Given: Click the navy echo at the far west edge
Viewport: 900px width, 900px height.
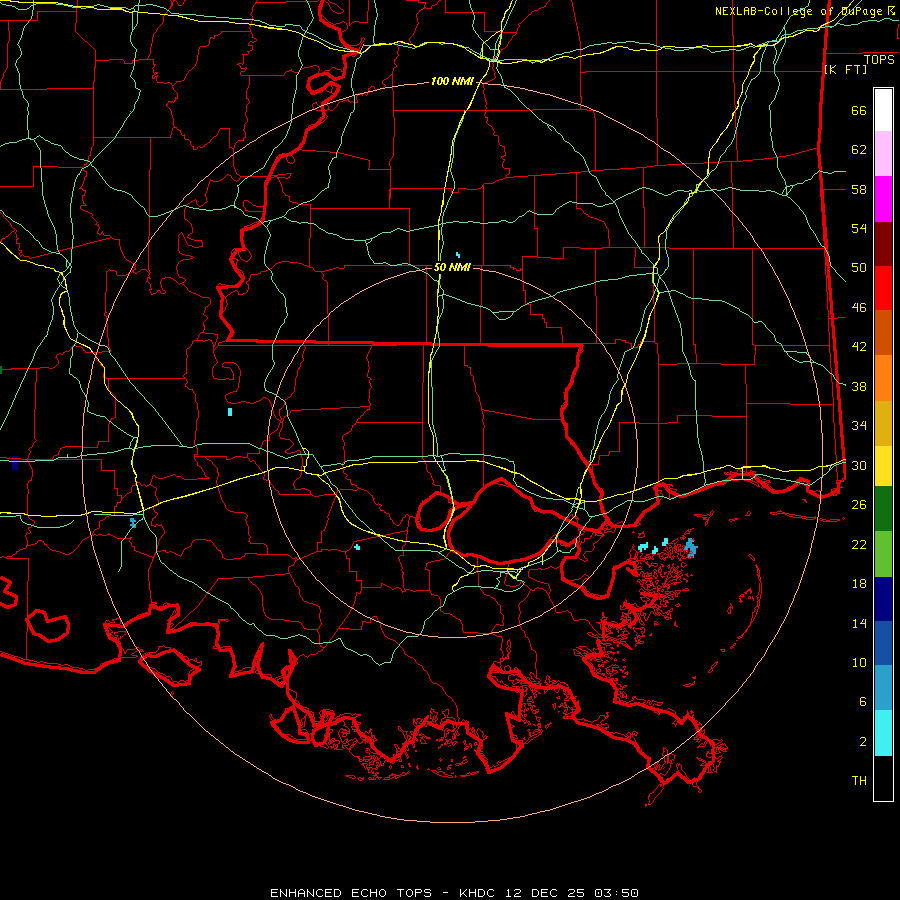Looking at the screenshot, I should pyautogui.click(x=14, y=464).
